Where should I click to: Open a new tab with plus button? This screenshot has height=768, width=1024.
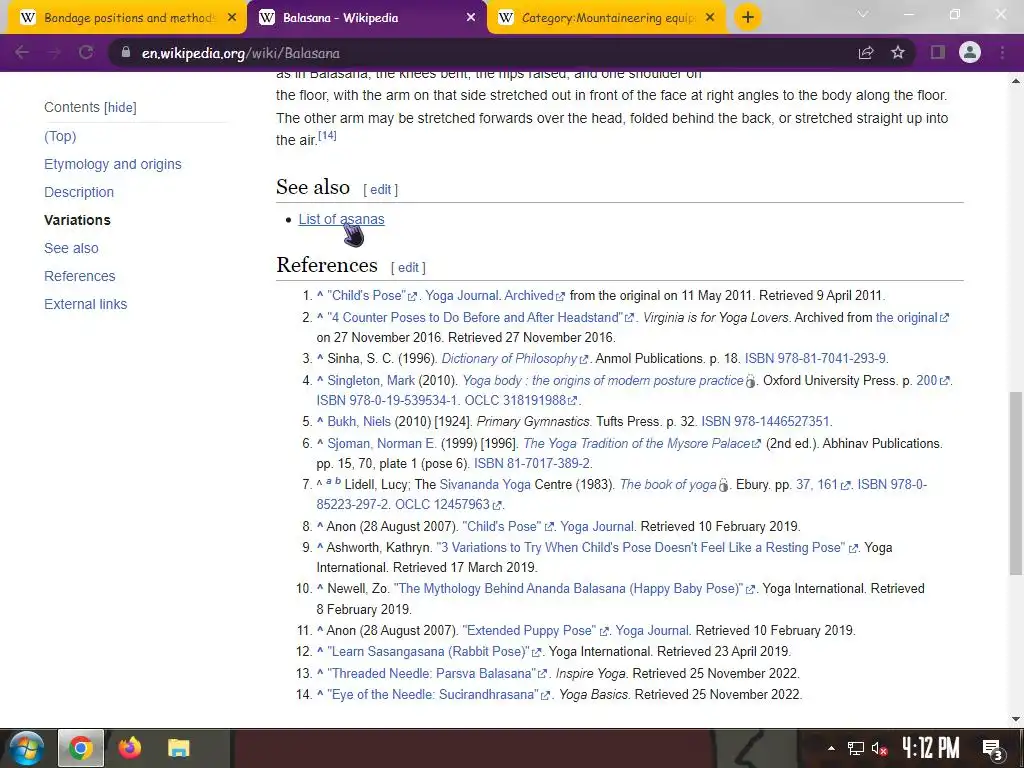coord(748,17)
